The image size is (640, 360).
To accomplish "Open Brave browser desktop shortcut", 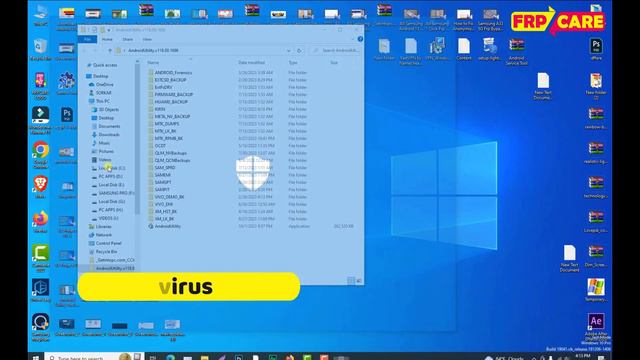I will 40,187.
